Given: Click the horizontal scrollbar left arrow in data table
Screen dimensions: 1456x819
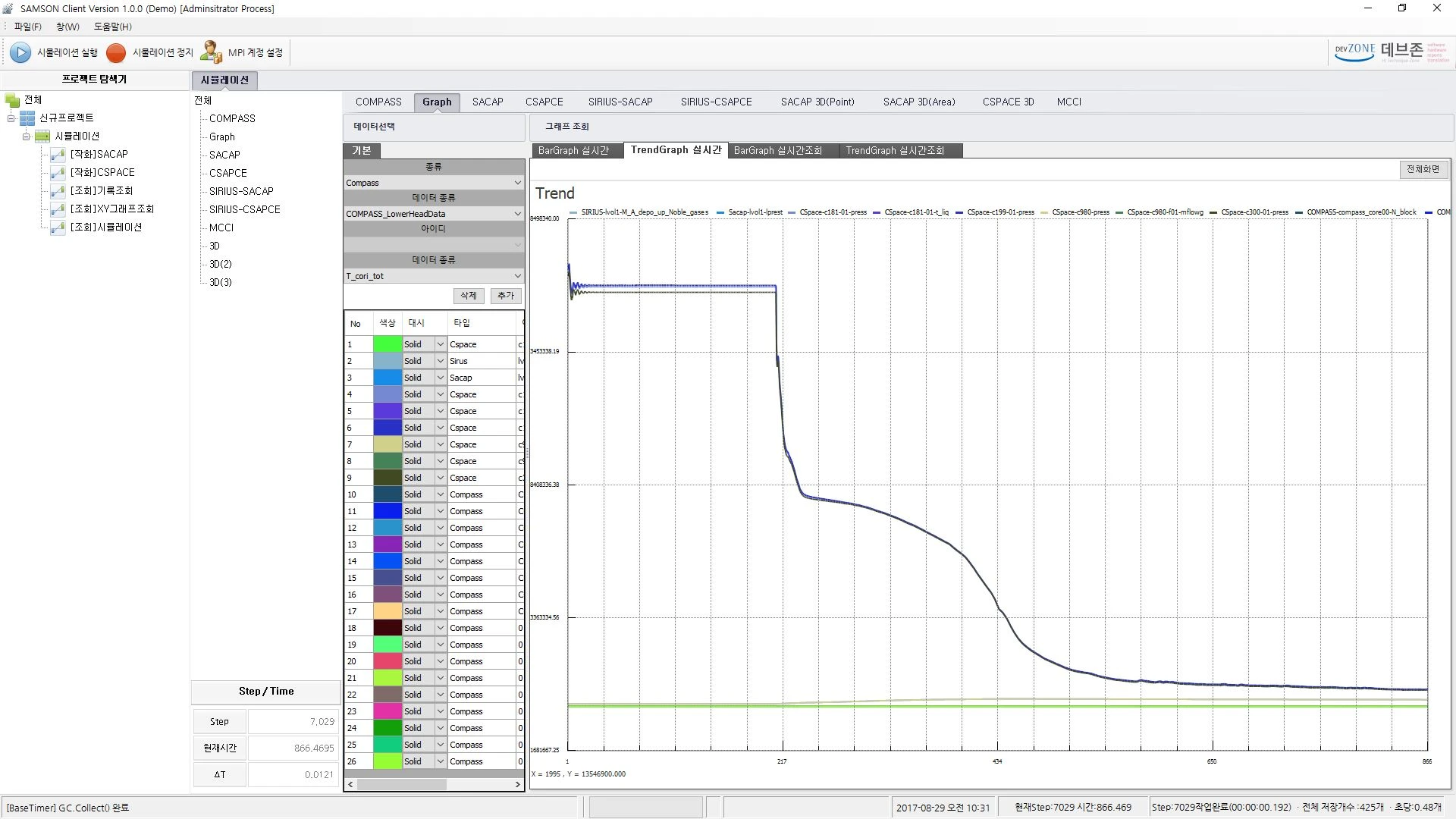Looking at the screenshot, I should [350, 784].
